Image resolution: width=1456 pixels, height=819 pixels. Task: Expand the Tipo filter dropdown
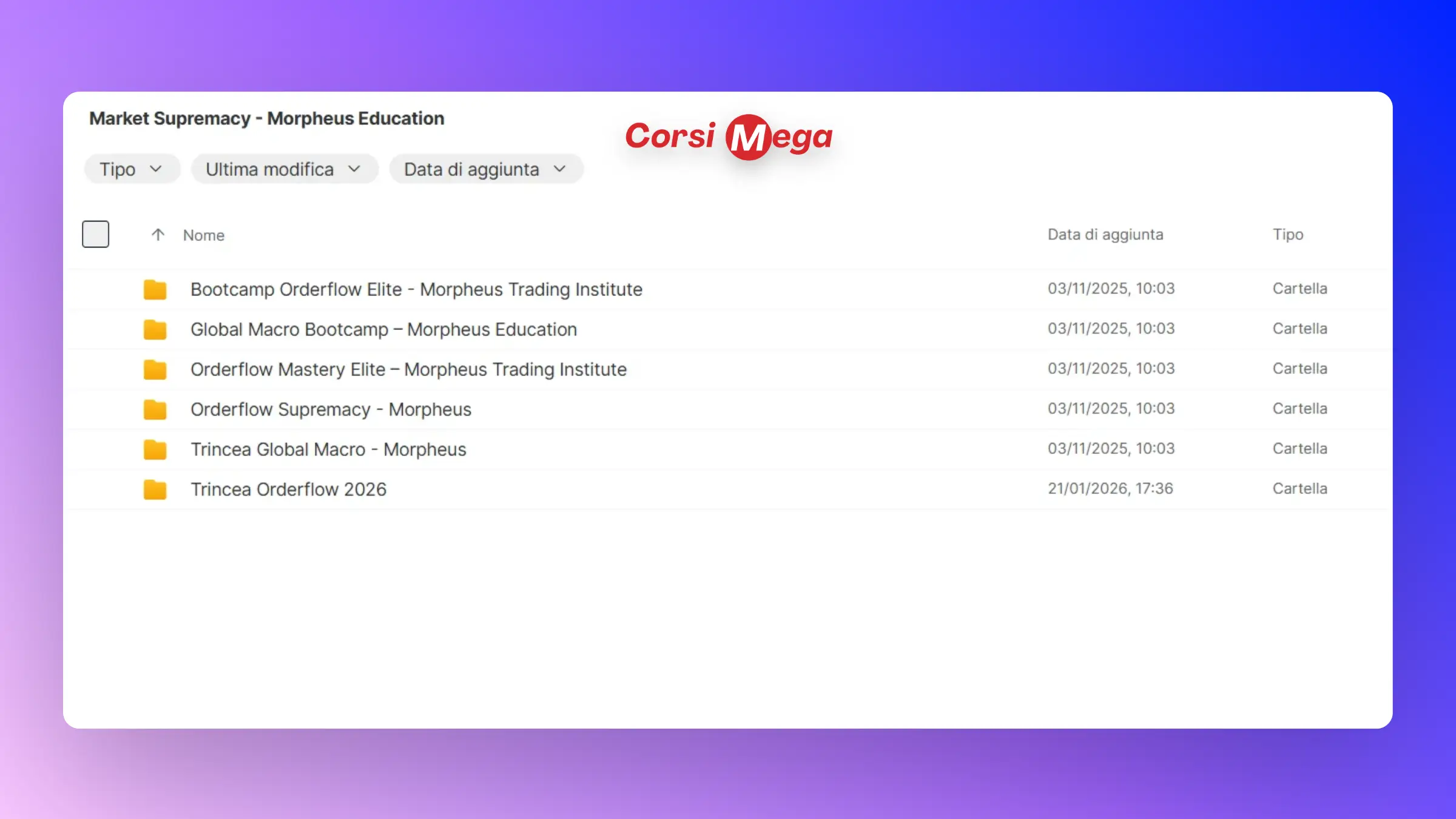(x=132, y=169)
